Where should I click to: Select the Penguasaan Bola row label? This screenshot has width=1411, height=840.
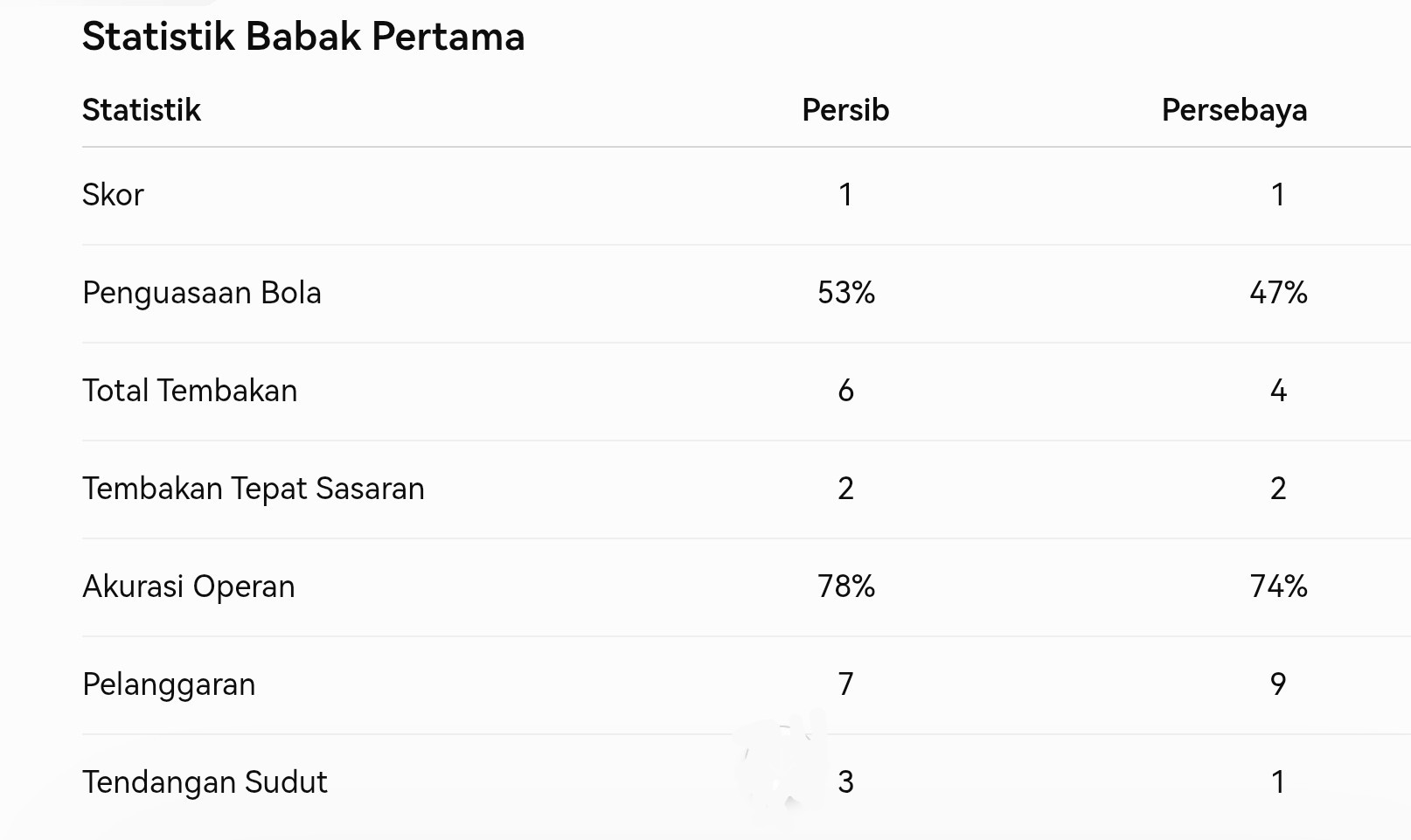click(202, 293)
